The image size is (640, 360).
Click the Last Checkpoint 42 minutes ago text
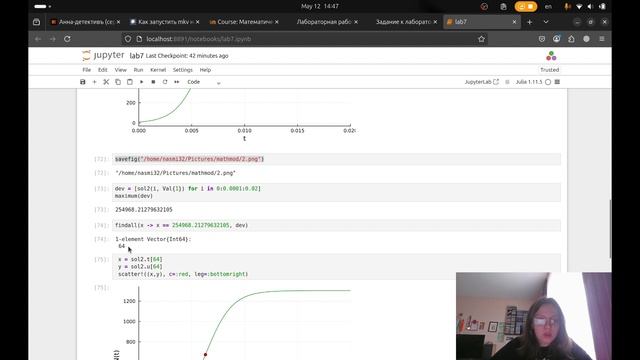[x=187, y=56]
